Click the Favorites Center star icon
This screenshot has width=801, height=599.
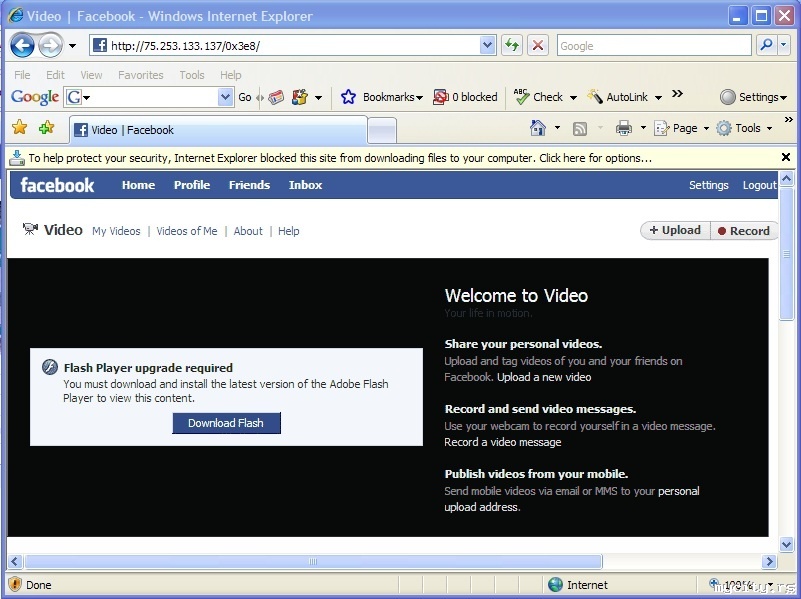click(x=19, y=127)
